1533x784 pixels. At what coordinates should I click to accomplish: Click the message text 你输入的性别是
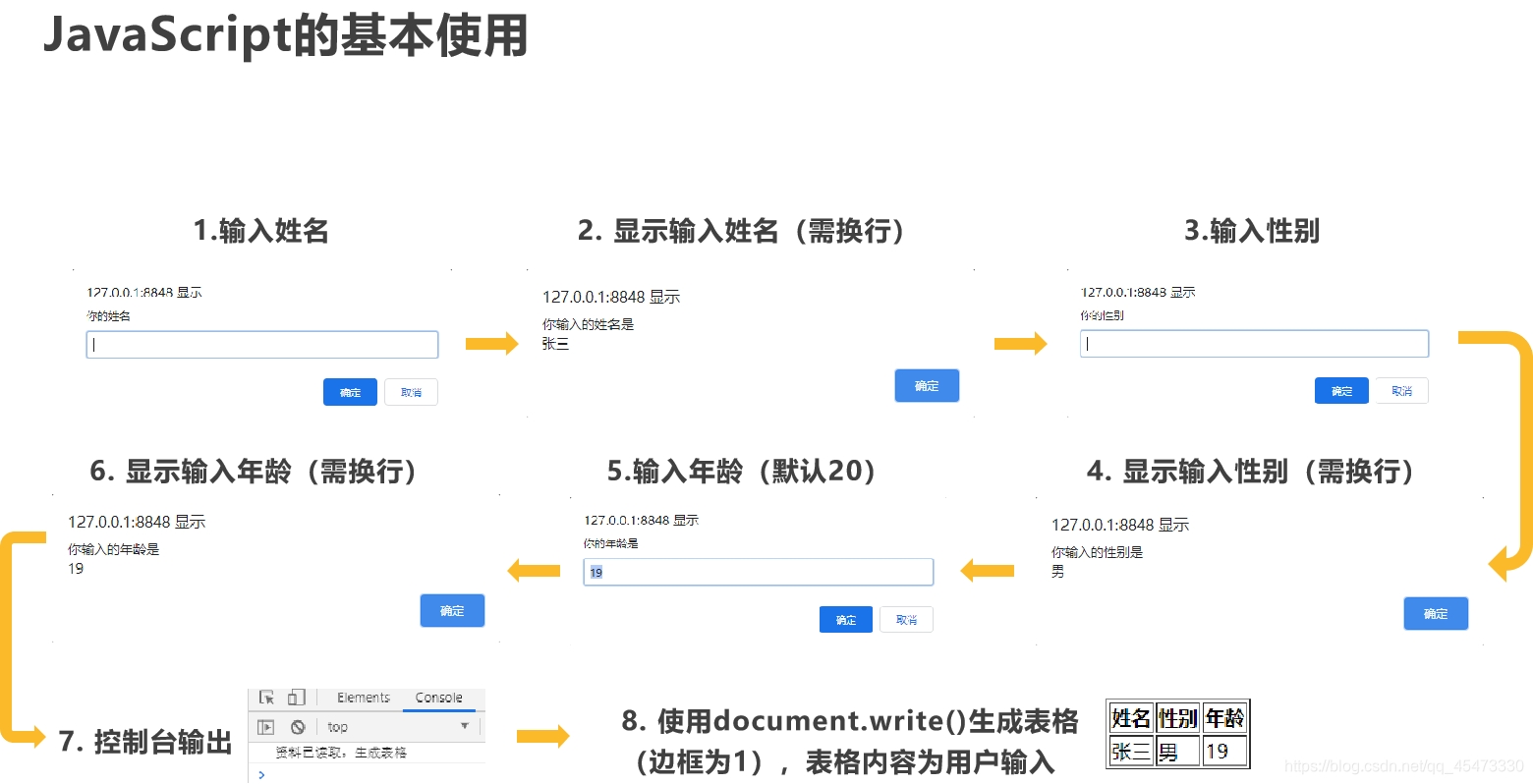tap(1098, 552)
